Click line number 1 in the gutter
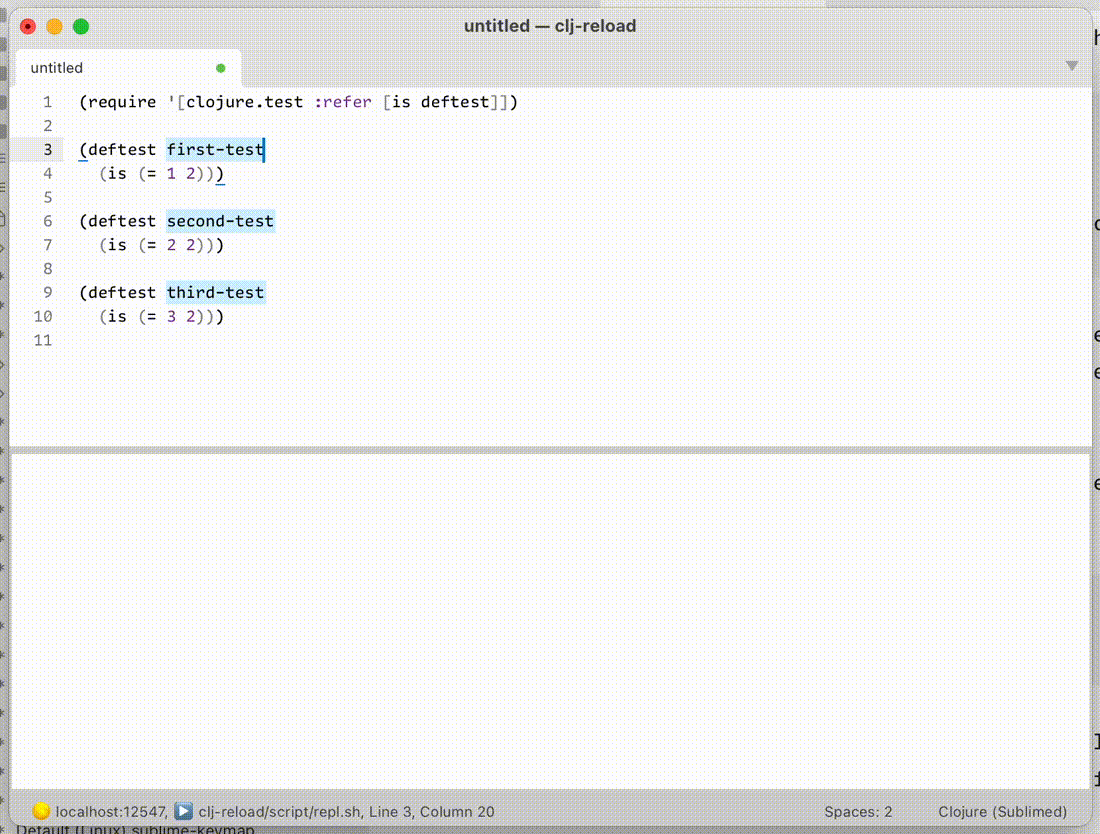The width and height of the screenshot is (1100, 834). [47, 102]
